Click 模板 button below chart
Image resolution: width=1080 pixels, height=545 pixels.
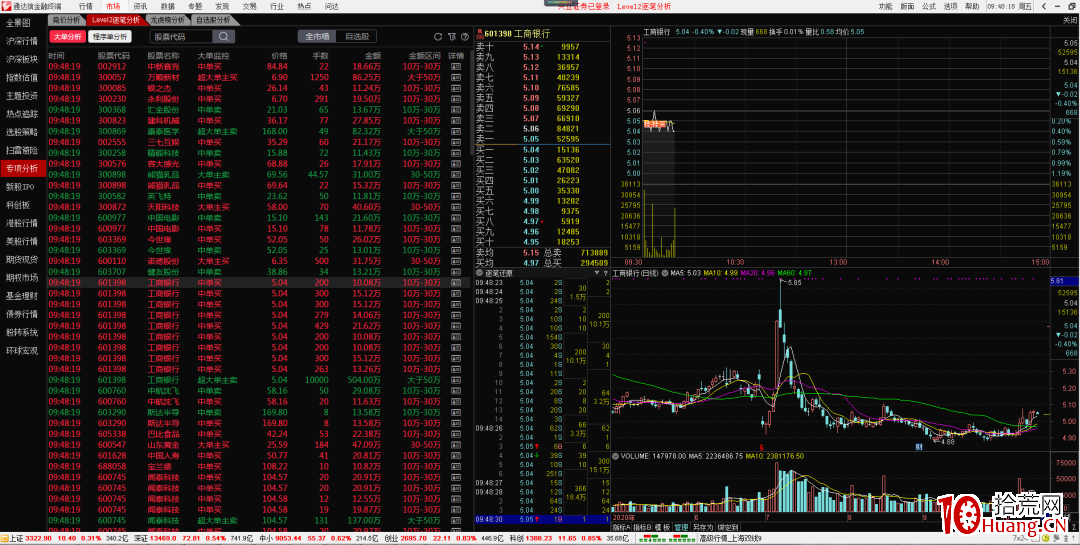click(x=662, y=527)
